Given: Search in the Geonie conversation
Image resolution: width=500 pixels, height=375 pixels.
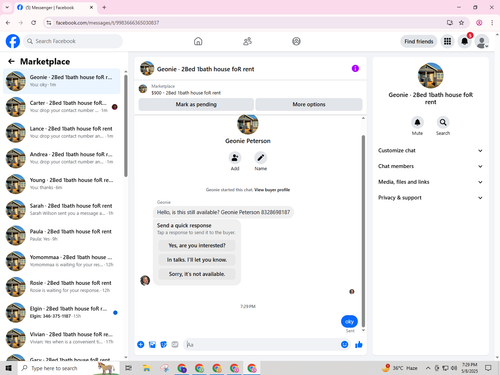Looking at the screenshot, I should click(443, 122).
